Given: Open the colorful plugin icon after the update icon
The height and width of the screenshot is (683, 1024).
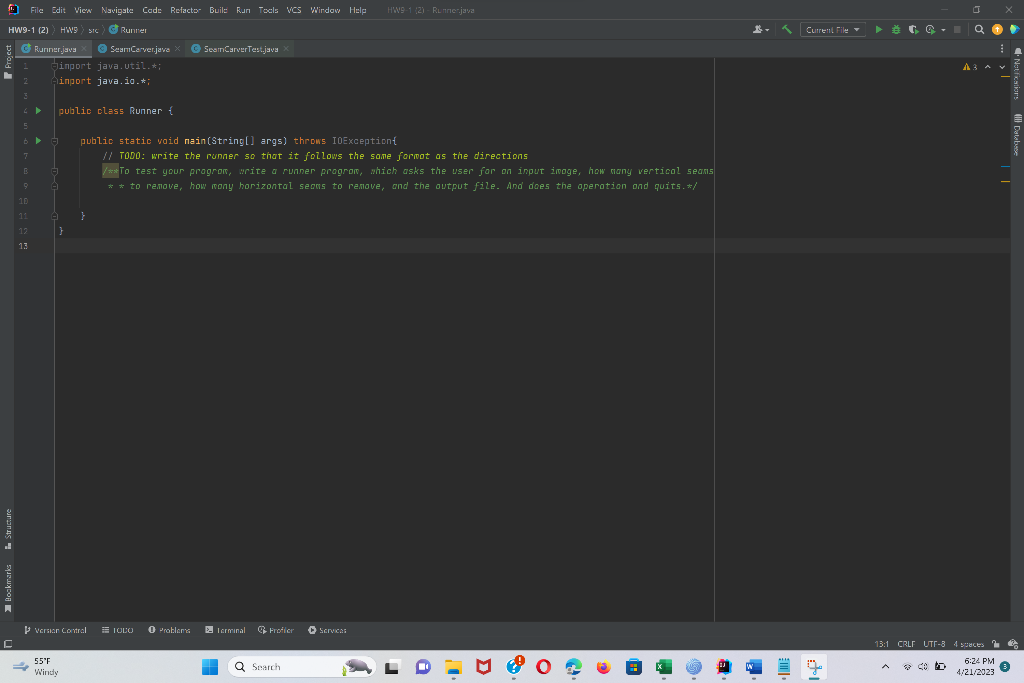Looking at the screenshot, I should [1014, 29].
